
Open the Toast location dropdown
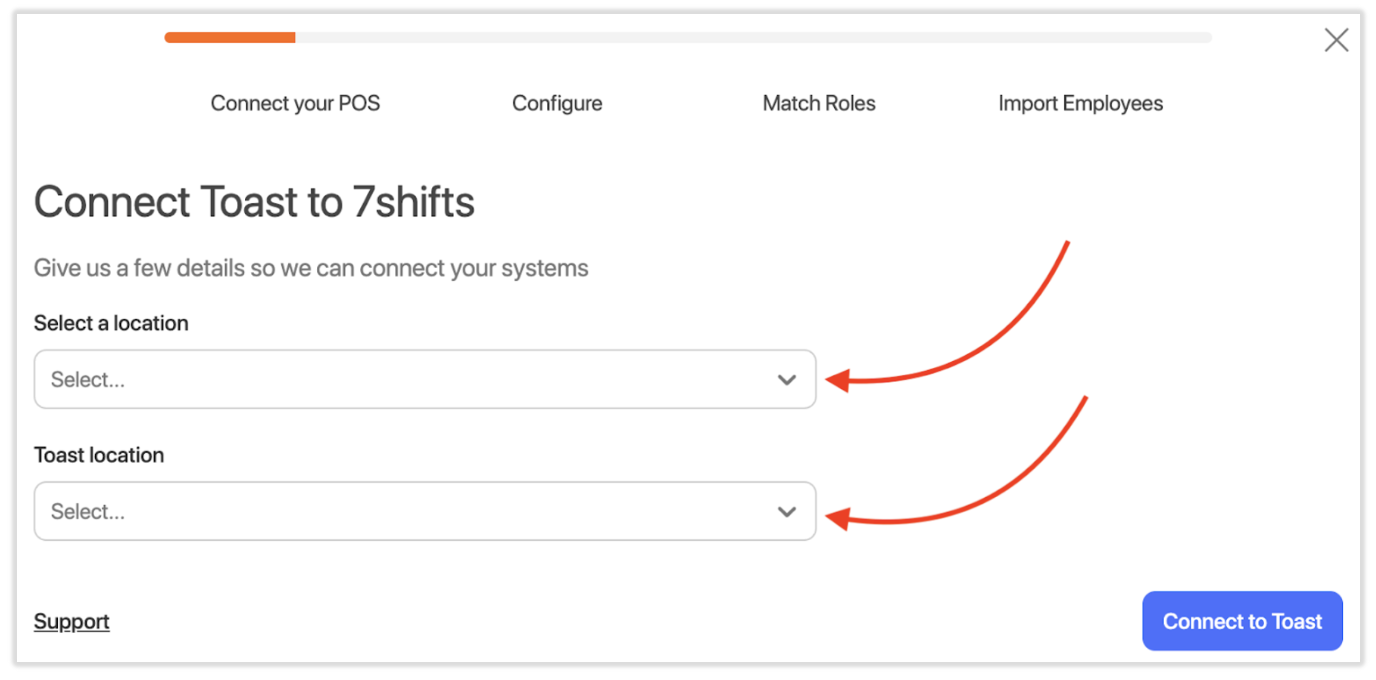click(x=424, y=511)
